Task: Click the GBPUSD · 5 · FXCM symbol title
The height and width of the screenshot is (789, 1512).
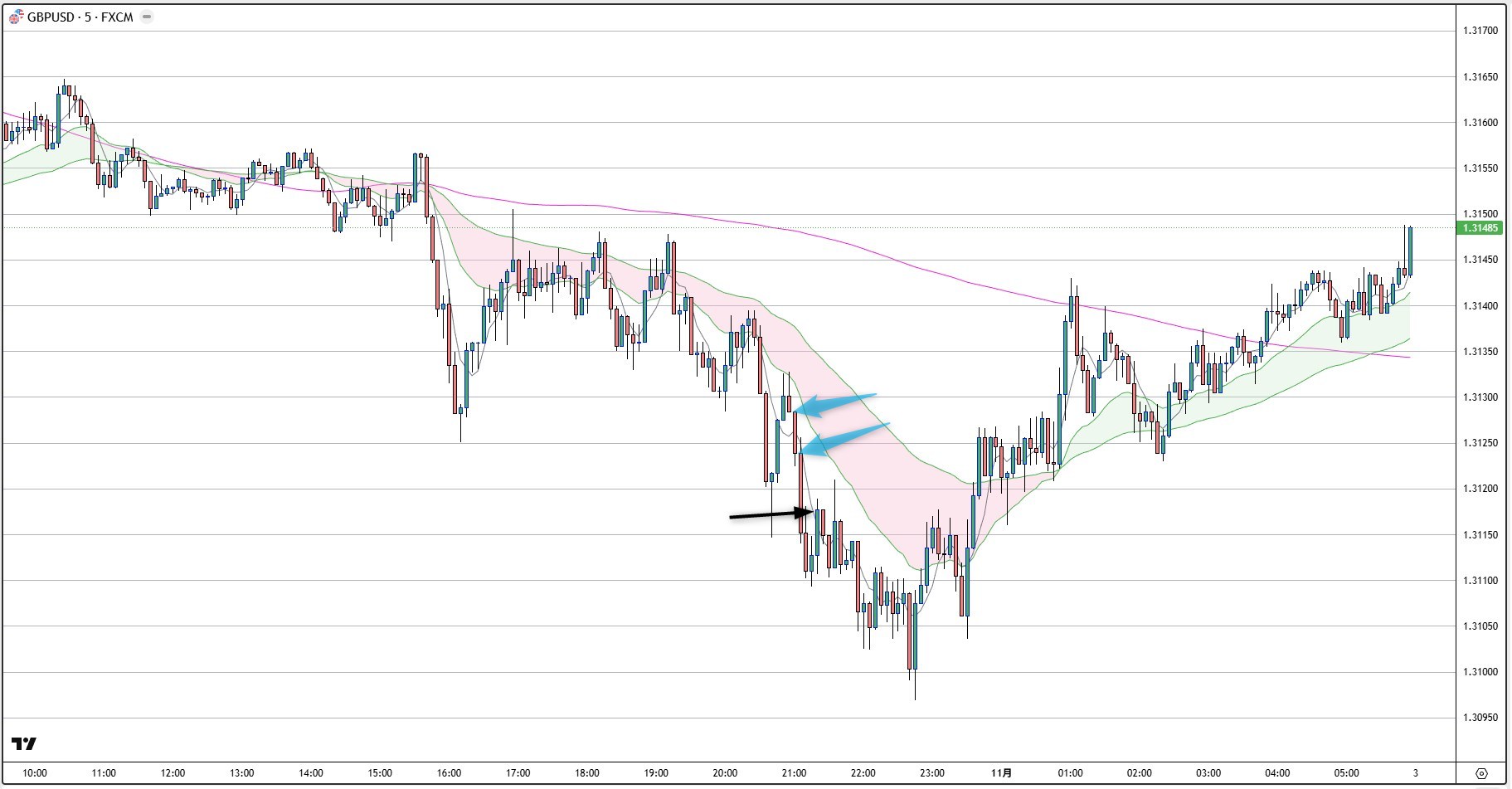Action: (x=80, y=17)
